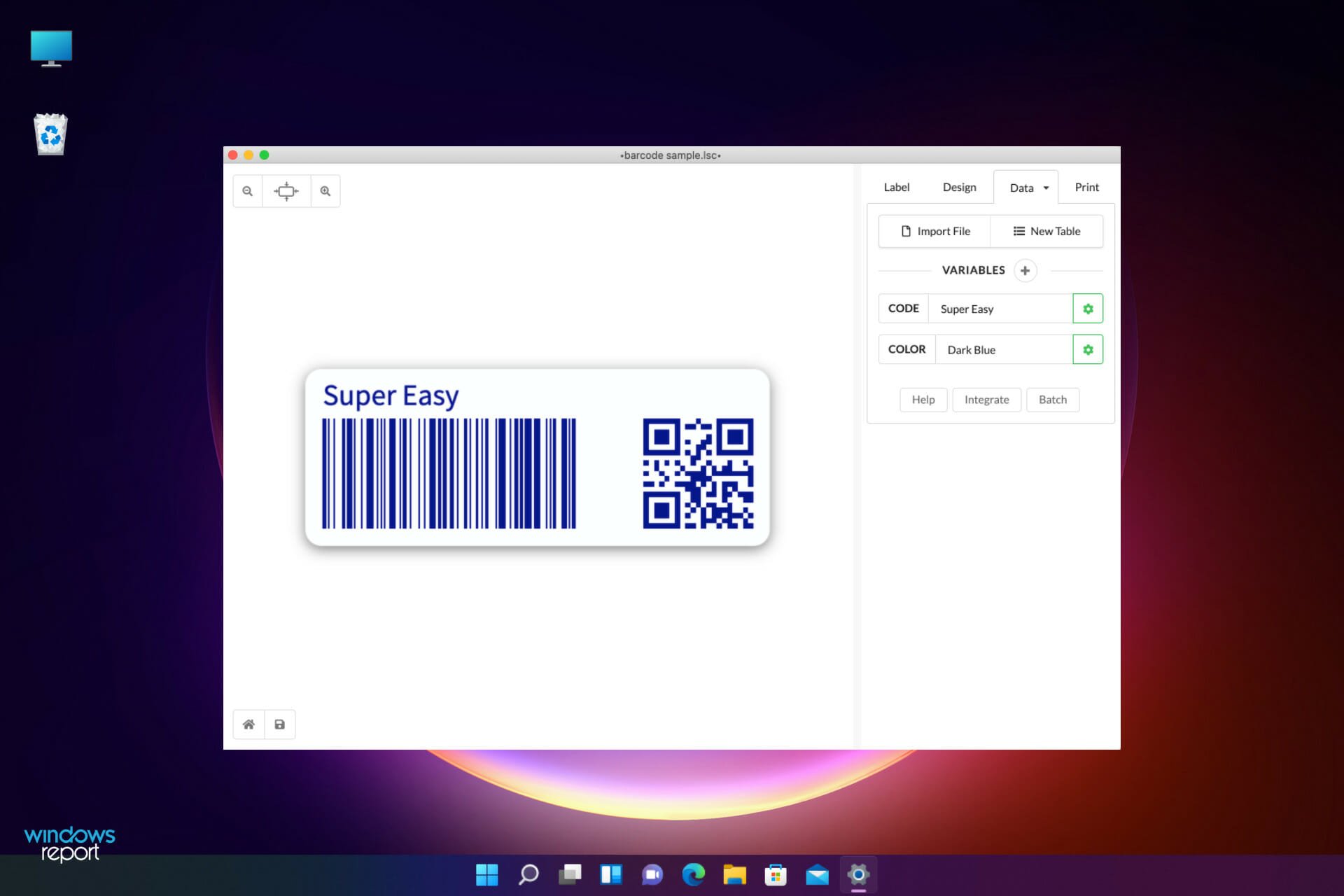Click the COLOR variable name label
This screenshot has width=1344, height=896.
coord(907,349)
